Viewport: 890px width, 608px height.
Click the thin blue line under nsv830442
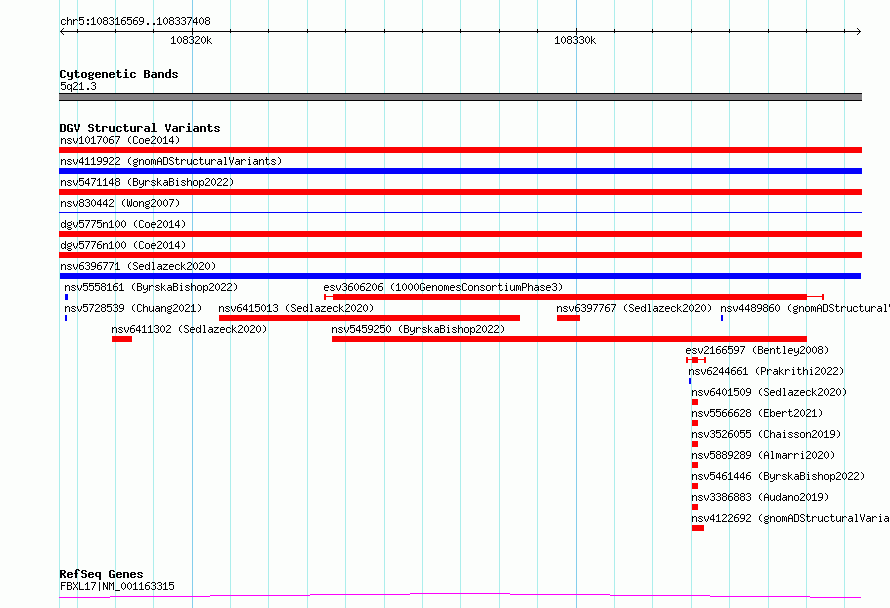(x=460, y=212)
